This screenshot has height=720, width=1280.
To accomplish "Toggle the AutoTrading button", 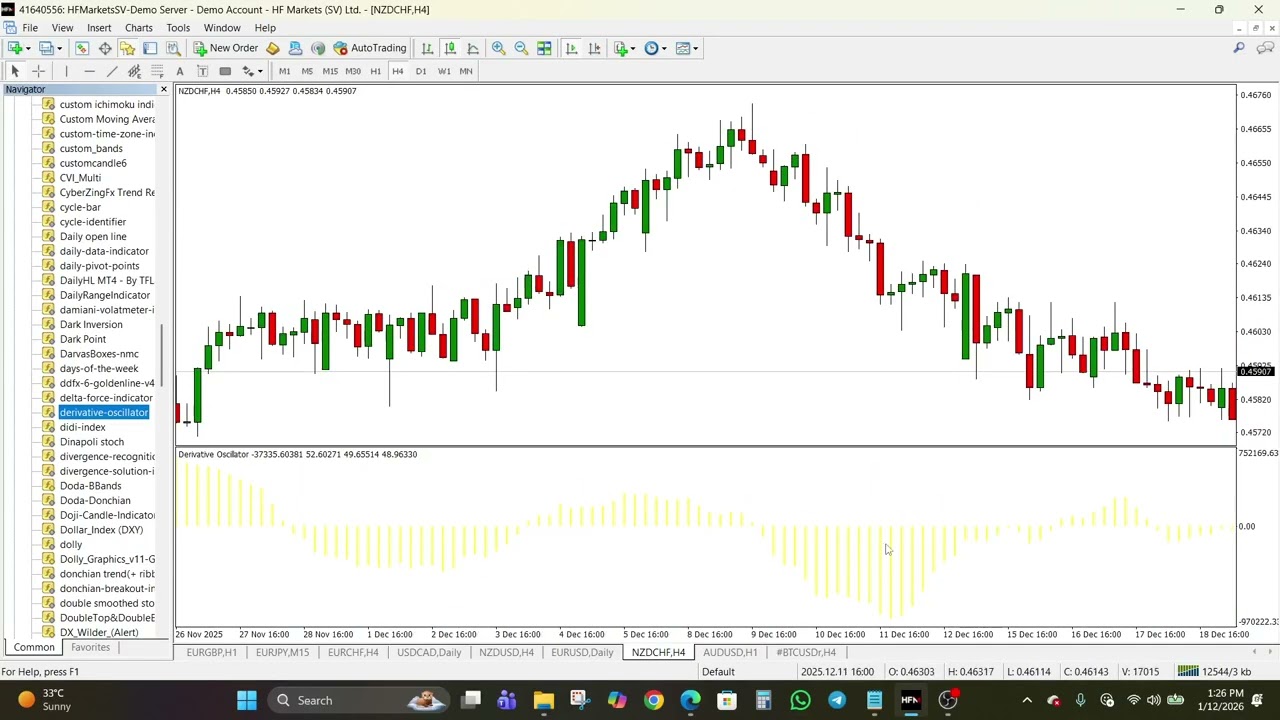I will click(370, 48).
